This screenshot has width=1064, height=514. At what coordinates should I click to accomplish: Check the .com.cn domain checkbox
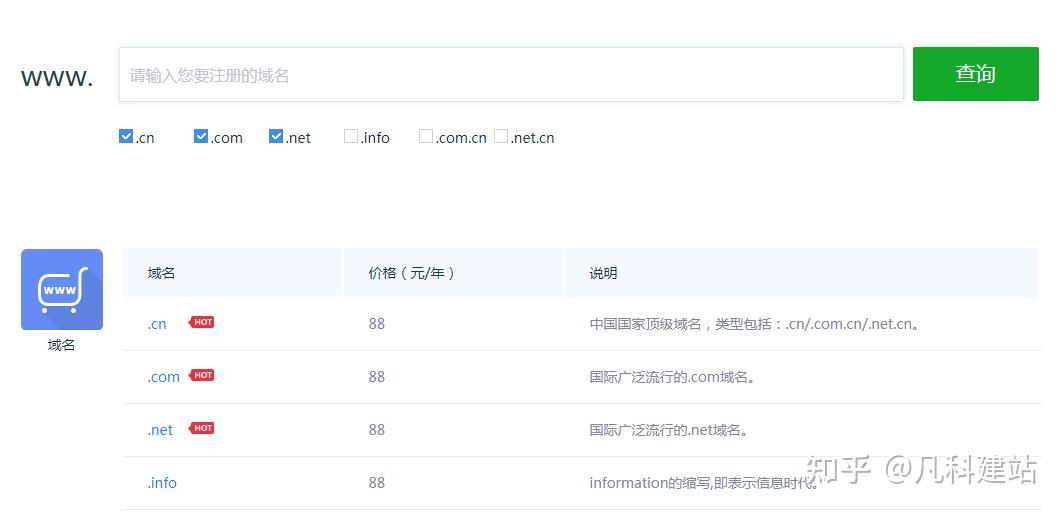click(x=426, y=136)
